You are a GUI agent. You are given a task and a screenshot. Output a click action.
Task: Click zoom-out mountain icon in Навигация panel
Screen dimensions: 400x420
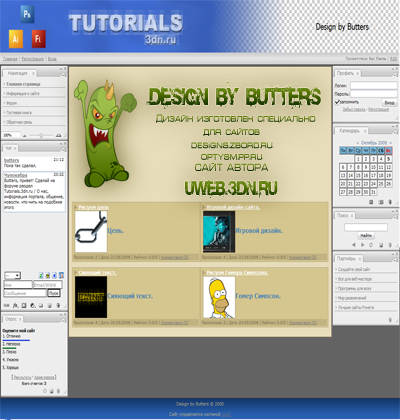click(x=24, y=136)
